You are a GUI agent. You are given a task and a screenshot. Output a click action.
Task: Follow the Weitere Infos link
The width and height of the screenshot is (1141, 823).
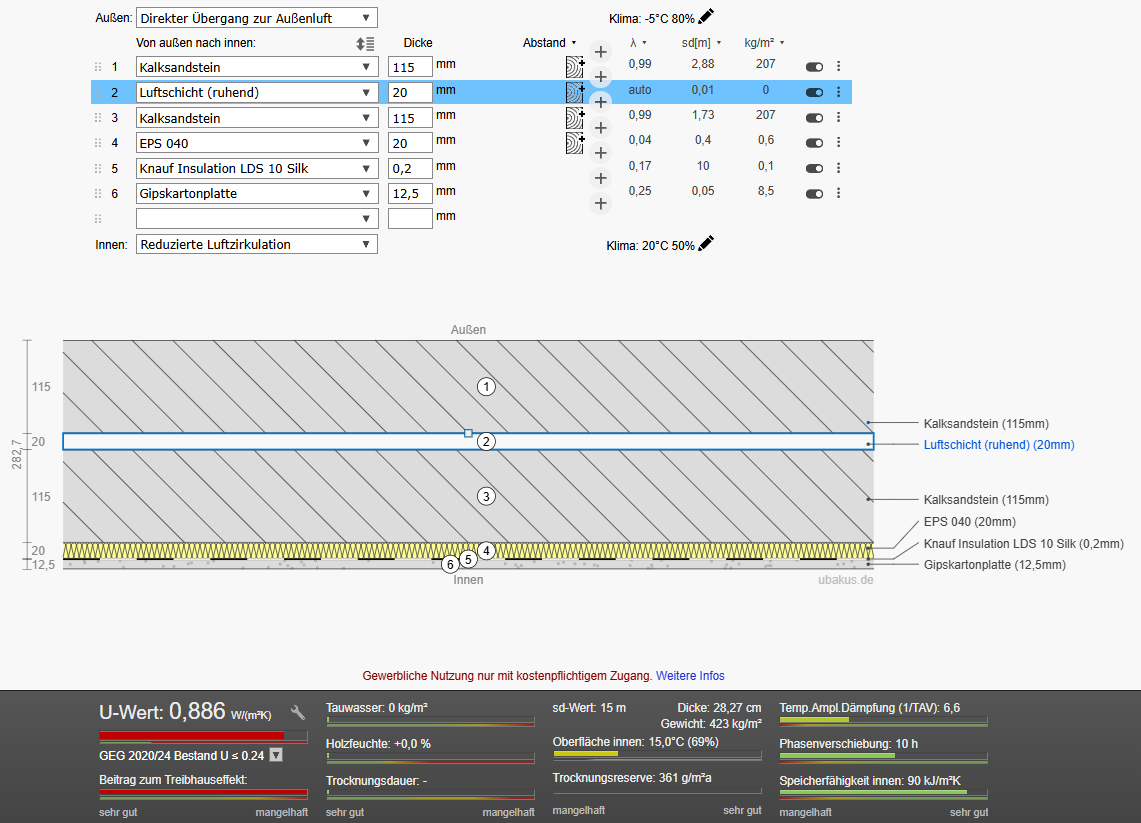click(x=690, y=675)
